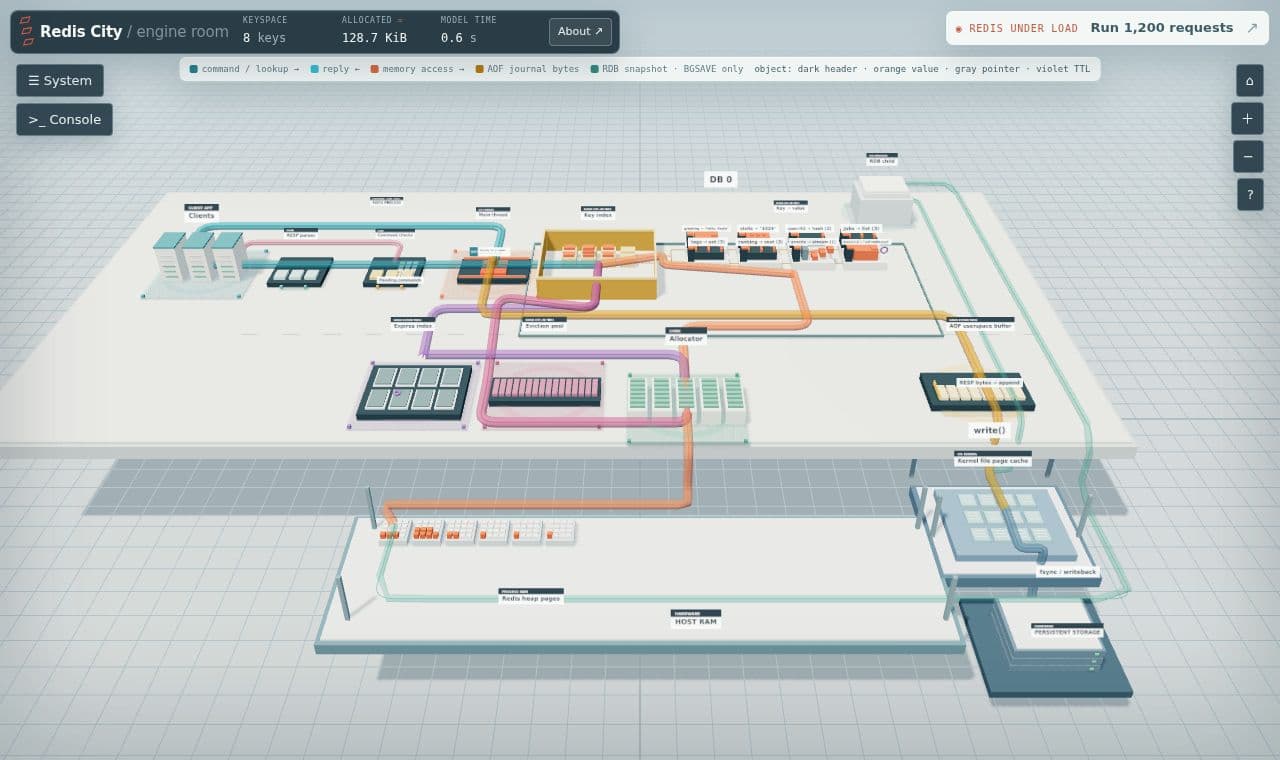This screenshot has width=1280, height=760.
Task: Select the pink Eviction pool block
Action: coord(545,390)
